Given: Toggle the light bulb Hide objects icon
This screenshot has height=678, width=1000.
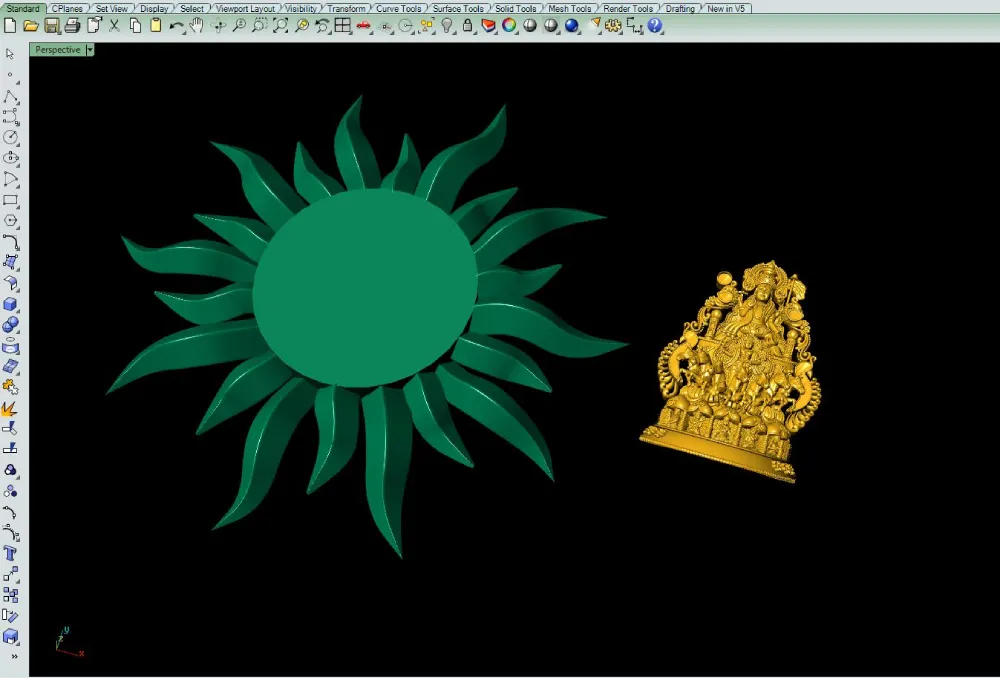Looking at the screenshot, I should click(447, 26).
